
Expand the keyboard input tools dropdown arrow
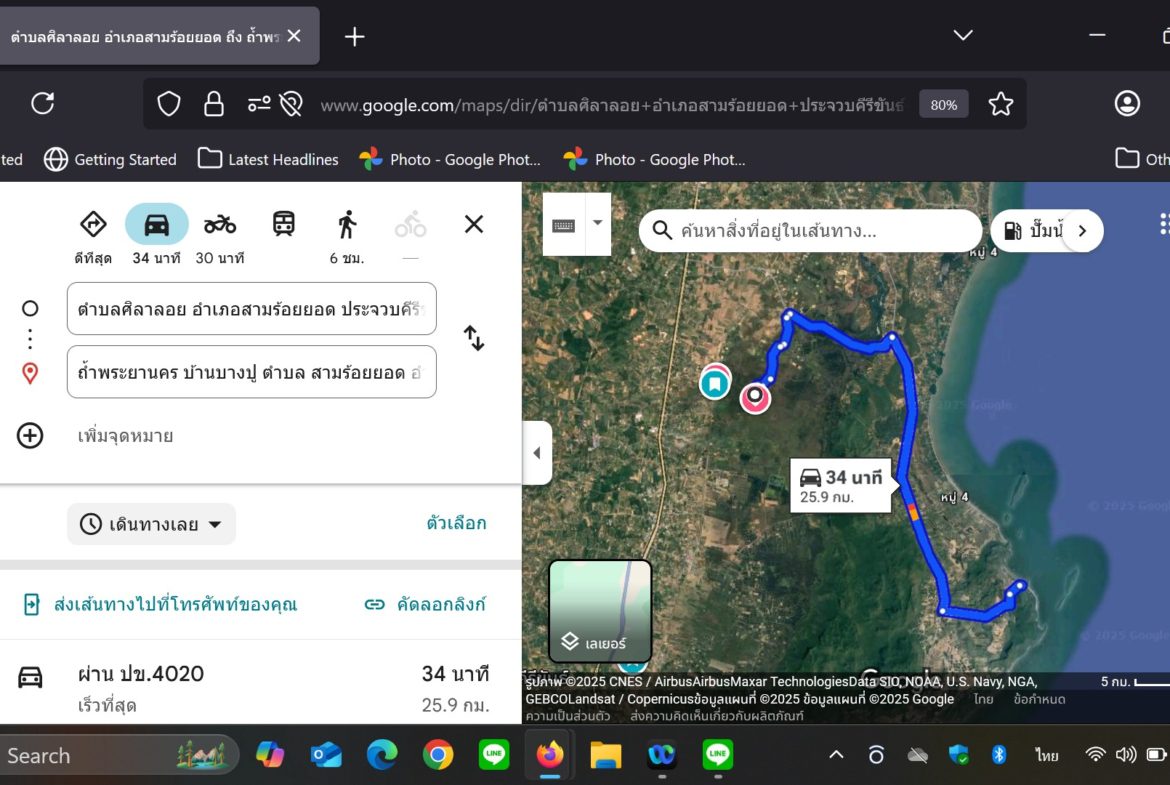(597, 222)
